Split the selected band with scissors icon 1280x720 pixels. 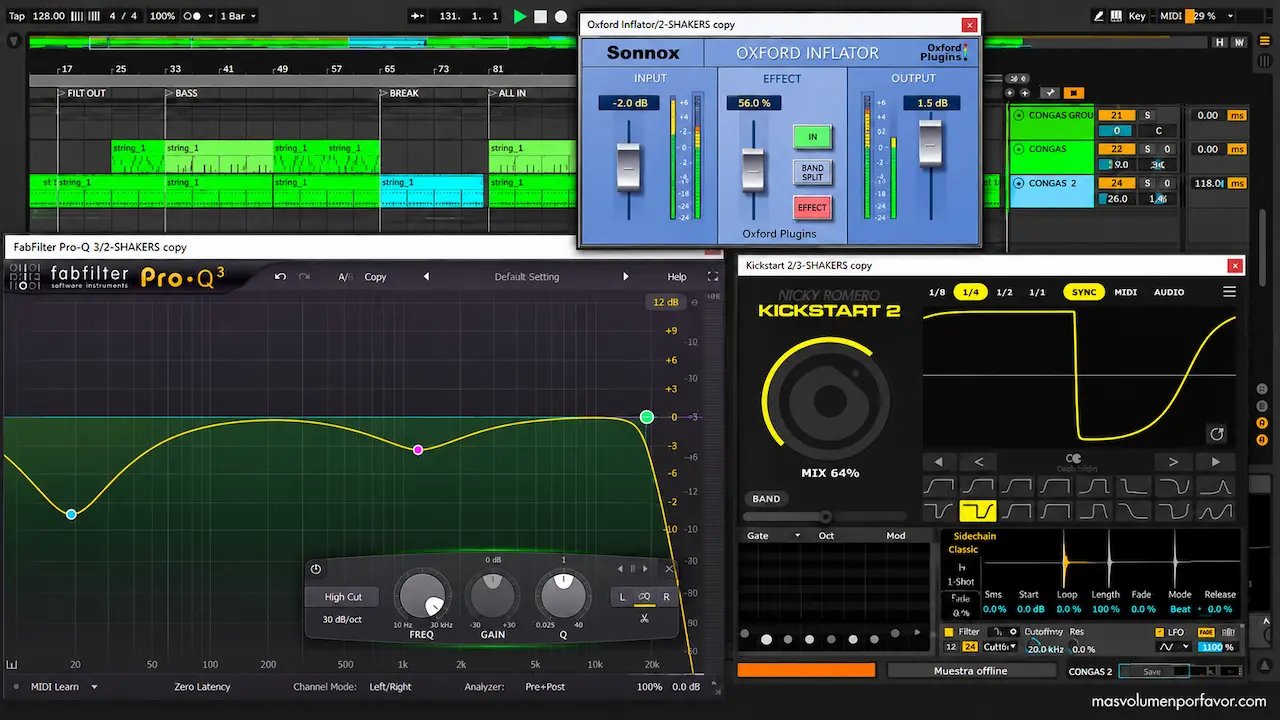point(644,618)
